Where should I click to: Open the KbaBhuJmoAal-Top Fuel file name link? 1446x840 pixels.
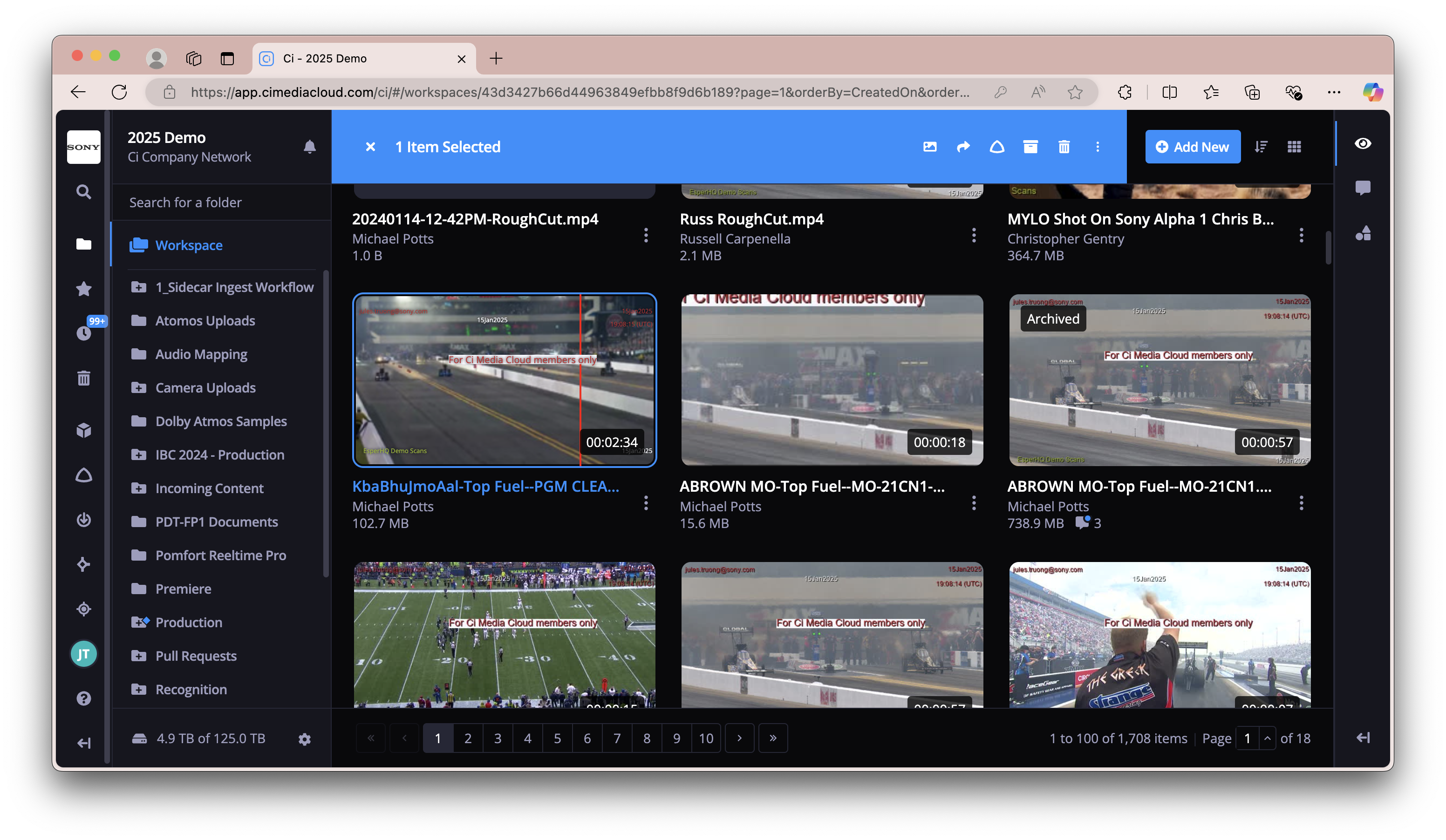pyautogui.click(x=485, y=486)
